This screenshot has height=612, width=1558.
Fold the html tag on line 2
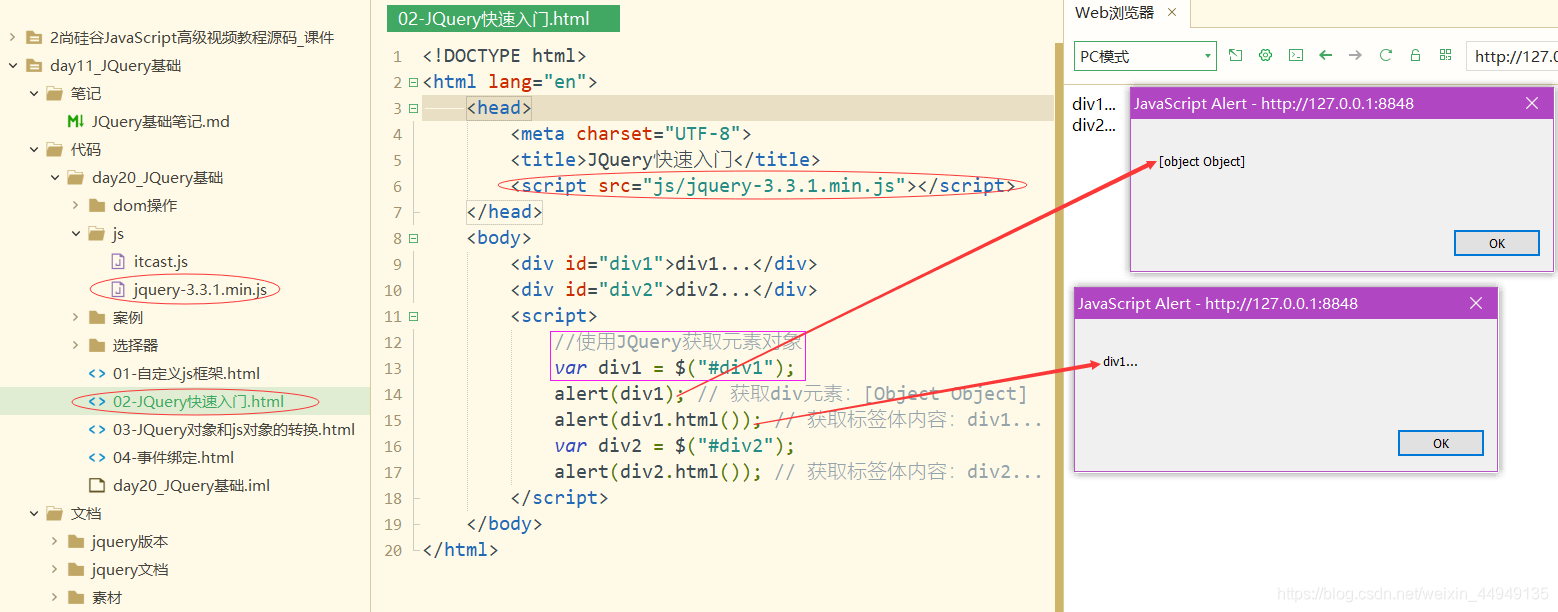pos(413,82)
